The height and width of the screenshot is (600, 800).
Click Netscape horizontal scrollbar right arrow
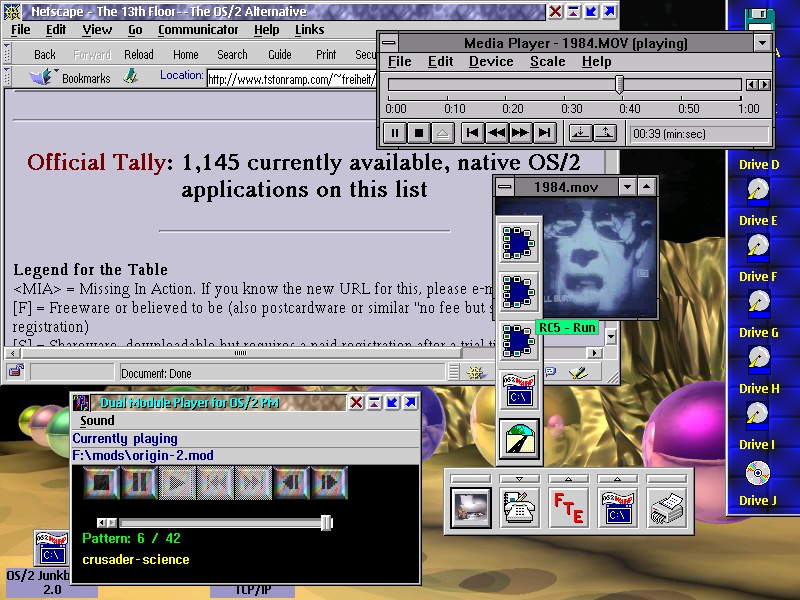594,353
